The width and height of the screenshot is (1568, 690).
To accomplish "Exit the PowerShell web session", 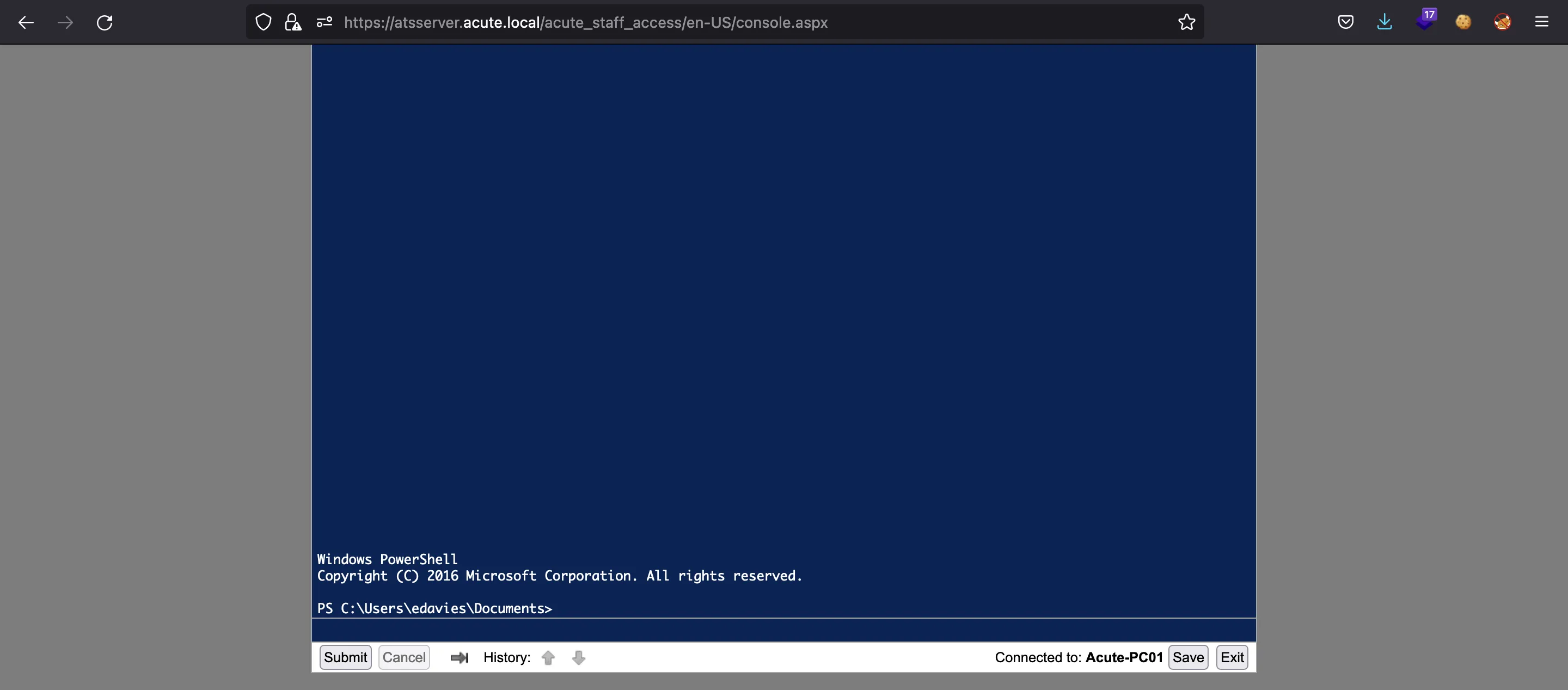I will click(x=1232, y=658).
